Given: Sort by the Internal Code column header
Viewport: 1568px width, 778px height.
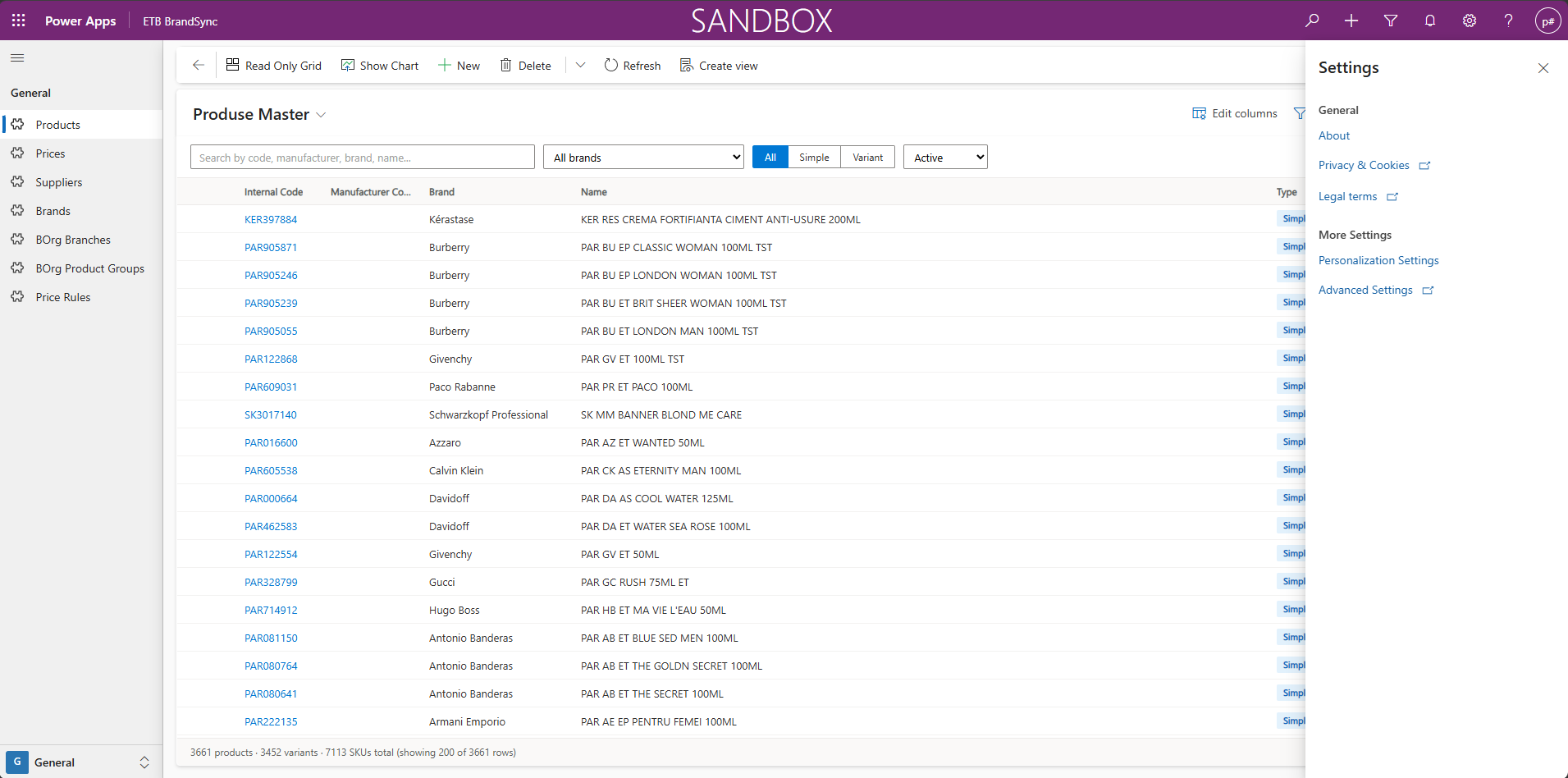Looking at the screenshot, I should click(273, 192).
